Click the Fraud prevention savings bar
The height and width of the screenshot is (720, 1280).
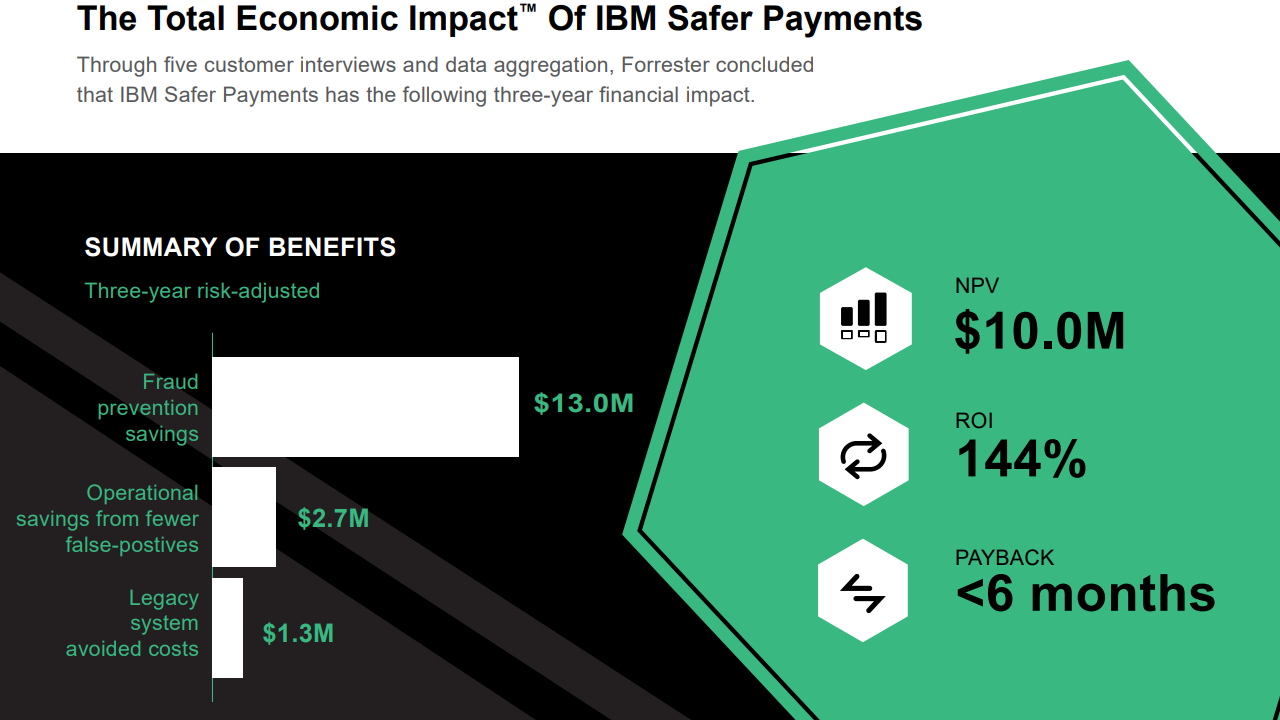pos(366,407)
